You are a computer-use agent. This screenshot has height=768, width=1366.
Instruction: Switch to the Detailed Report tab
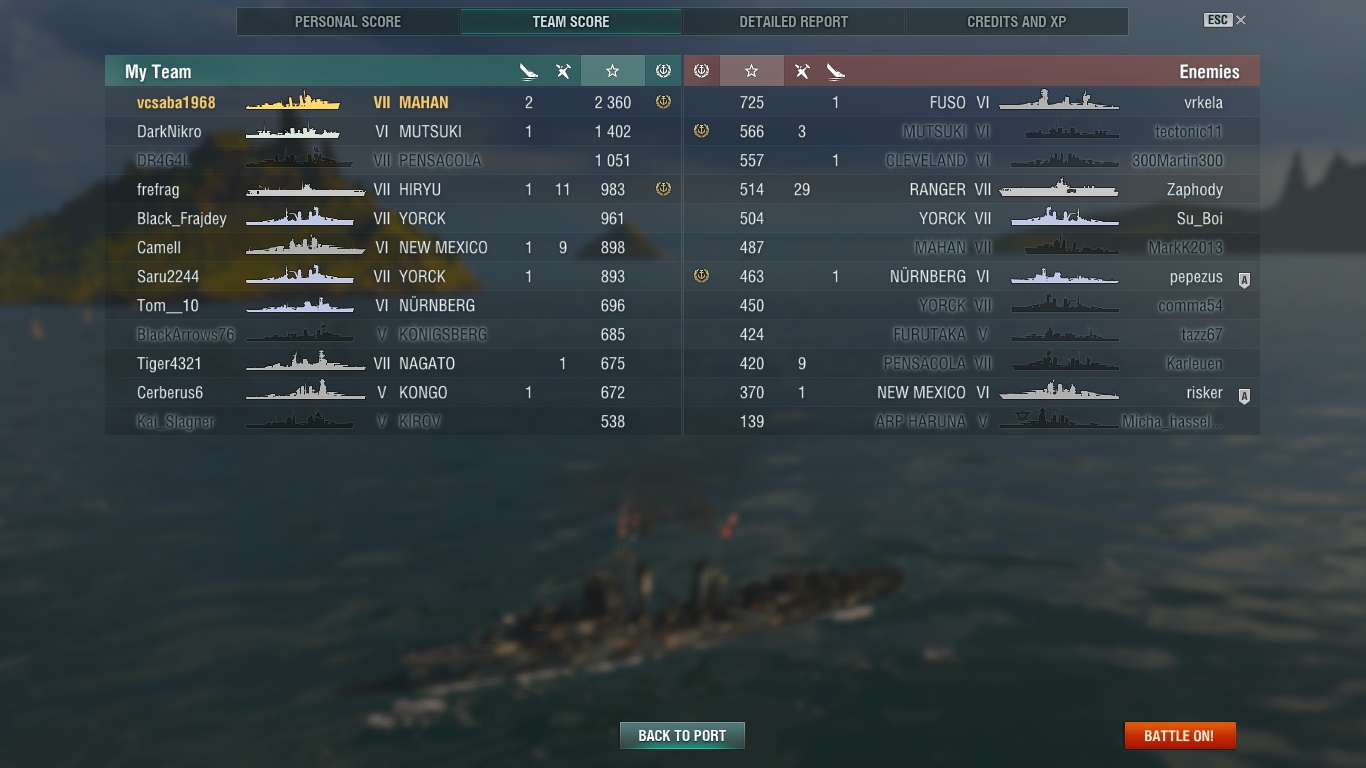point(794,21)
